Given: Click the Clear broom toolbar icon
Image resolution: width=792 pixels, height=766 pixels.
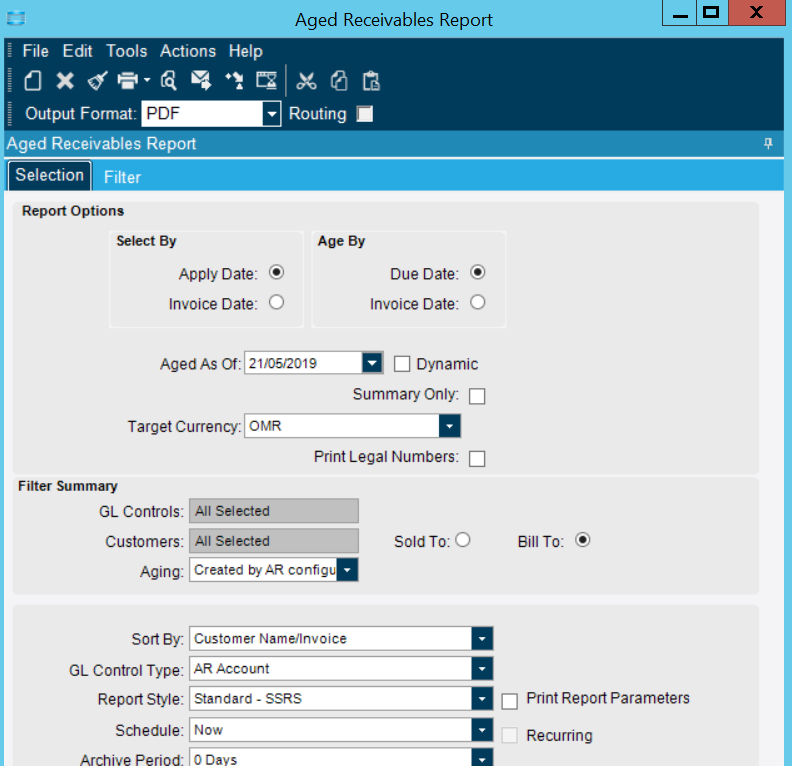Looking at the screenshot, I should (x=96, y=82).
